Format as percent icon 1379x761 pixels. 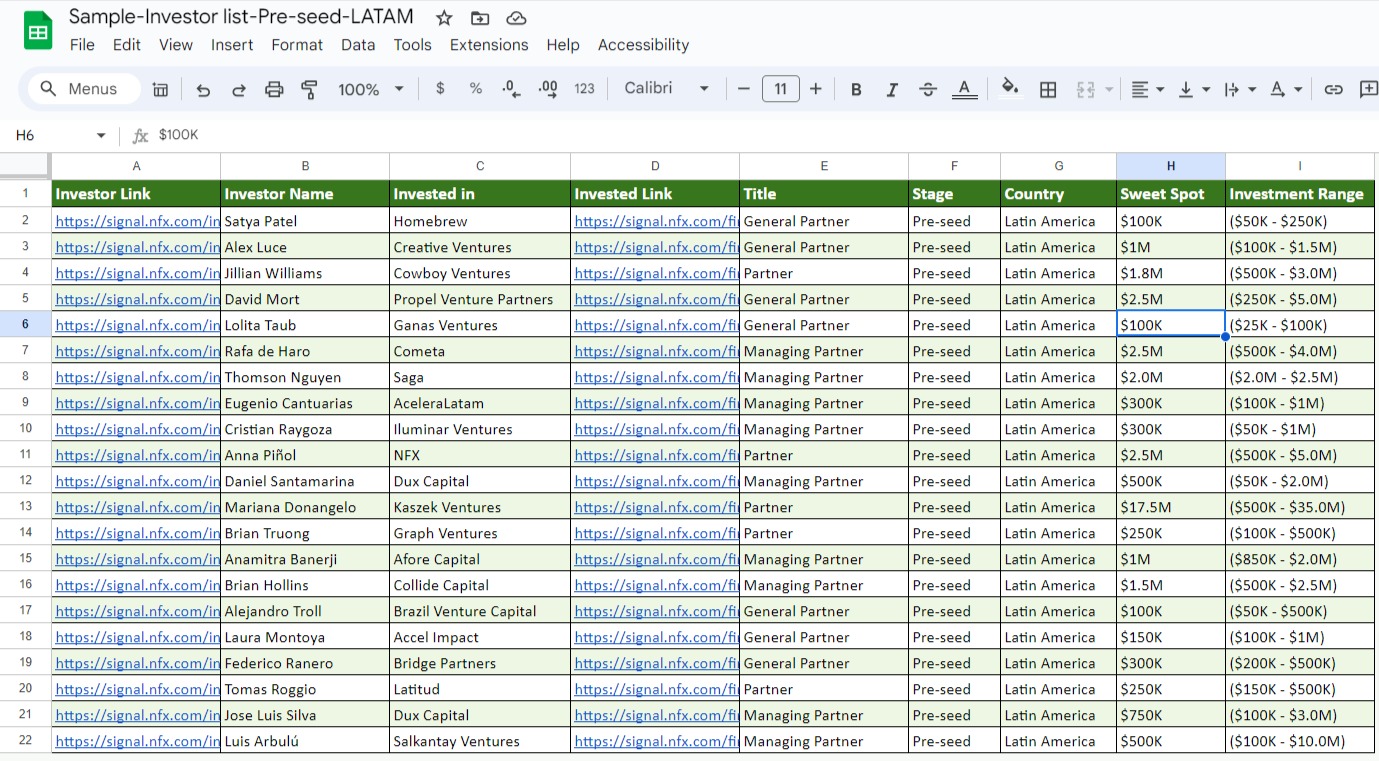click(476, 89)
